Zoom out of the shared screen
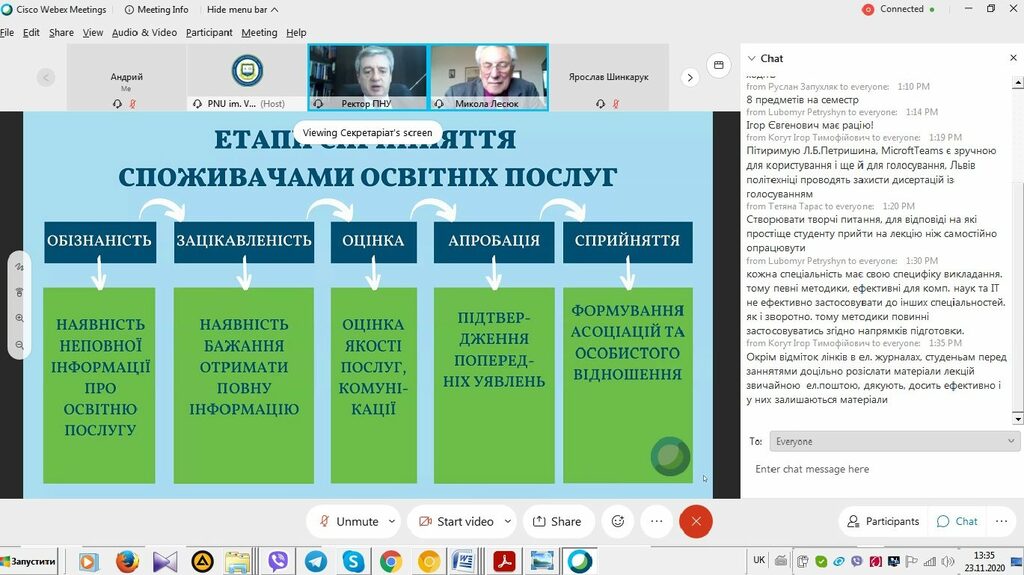This screenshot has height=575, width=1024. tap(19, 345)
